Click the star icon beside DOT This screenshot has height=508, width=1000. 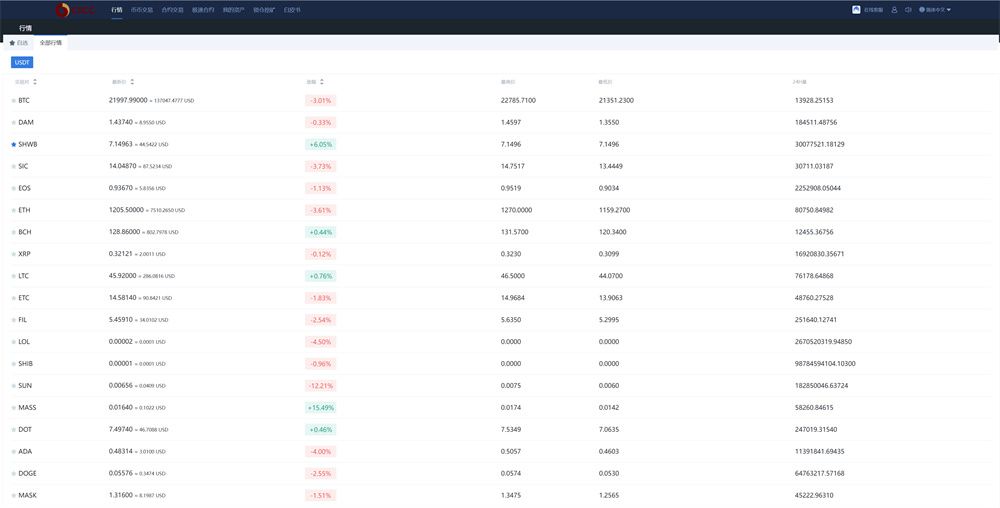pyautogui.click(x=14, y=430)
